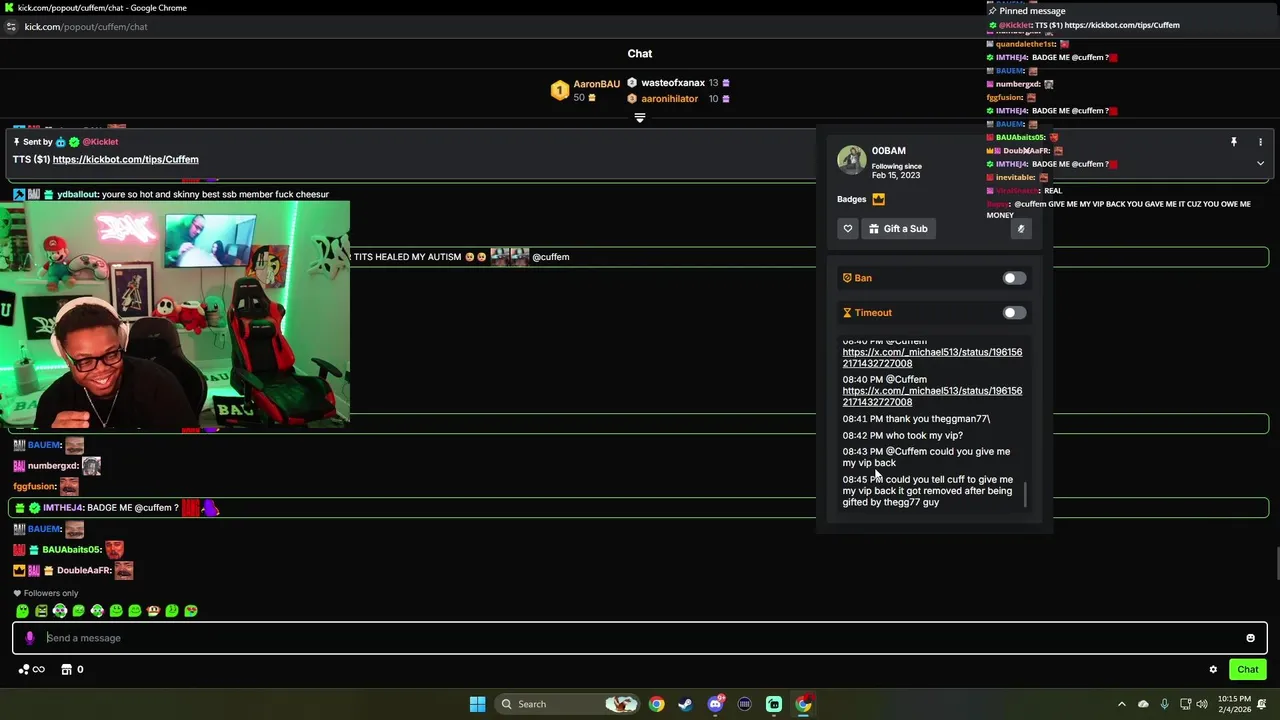Toggle the Ban switch
The height and width of the screenshot is (720, 1280).
click(x=1014, y=278)
